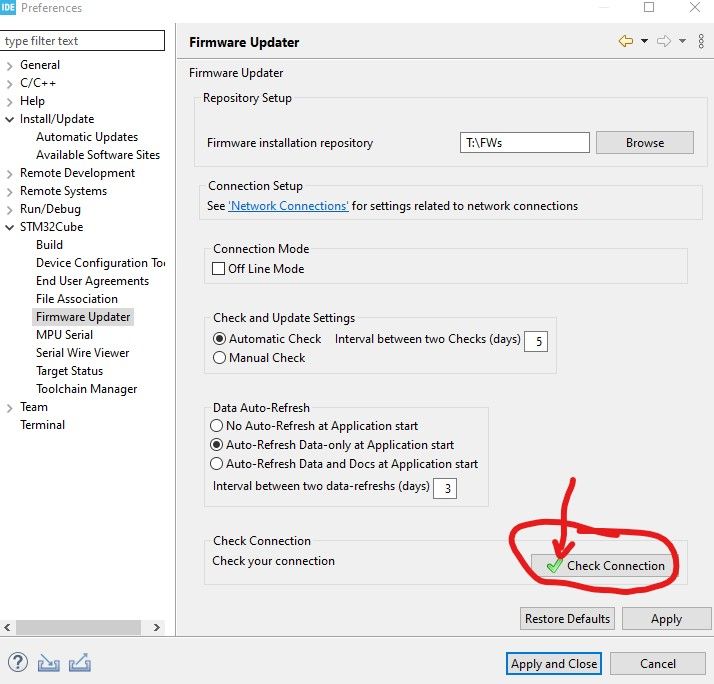The height and width of the screenshot is (684, 714).
Task: Click the data-refreshs interval days field
Action: click(444, 488)
